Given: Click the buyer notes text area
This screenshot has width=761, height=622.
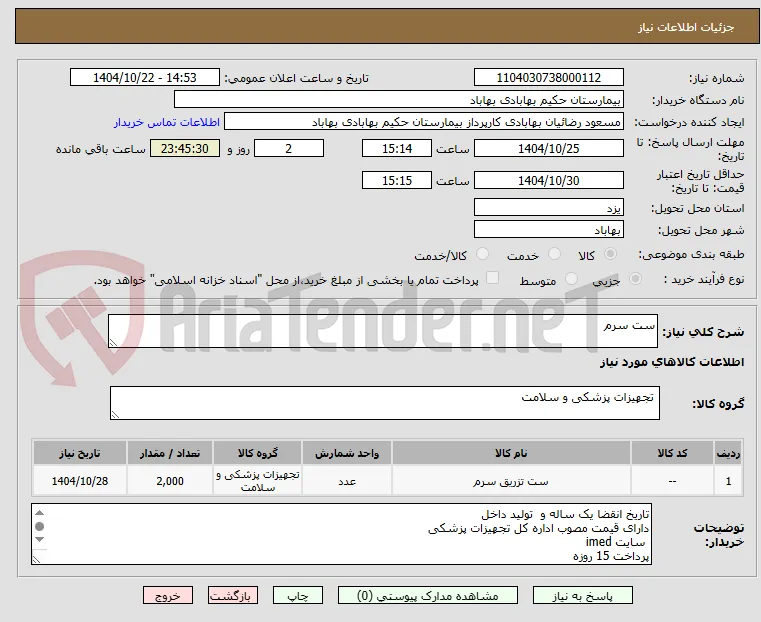Looking at the screenshot, I should (x=341, y=534).
